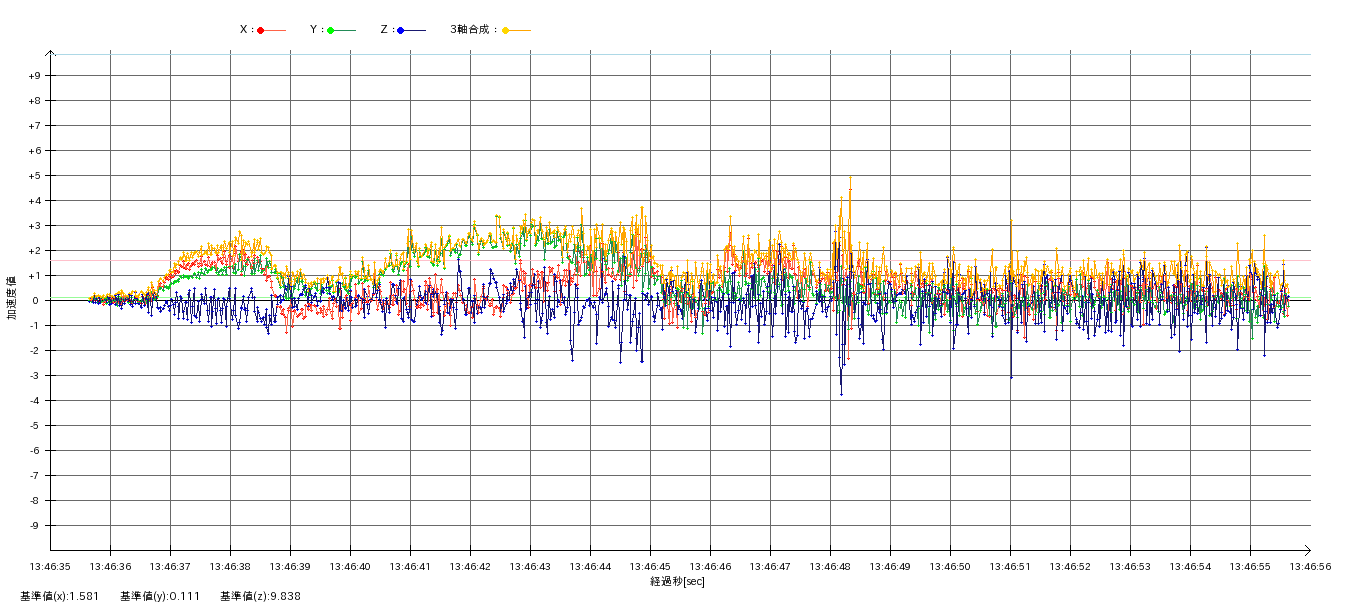
Task: Click the yellow 3軸合成 legend marker
Action: [506, 30]
